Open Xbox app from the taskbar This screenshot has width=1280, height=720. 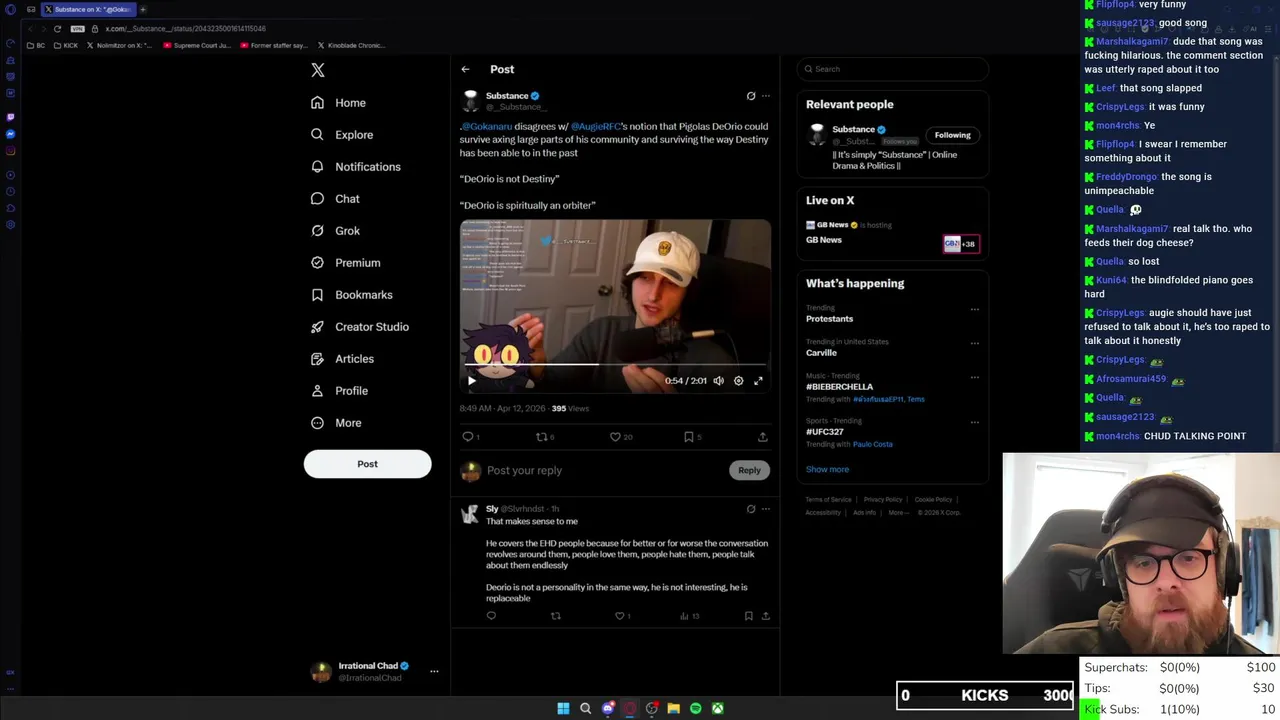coord(717,708)
